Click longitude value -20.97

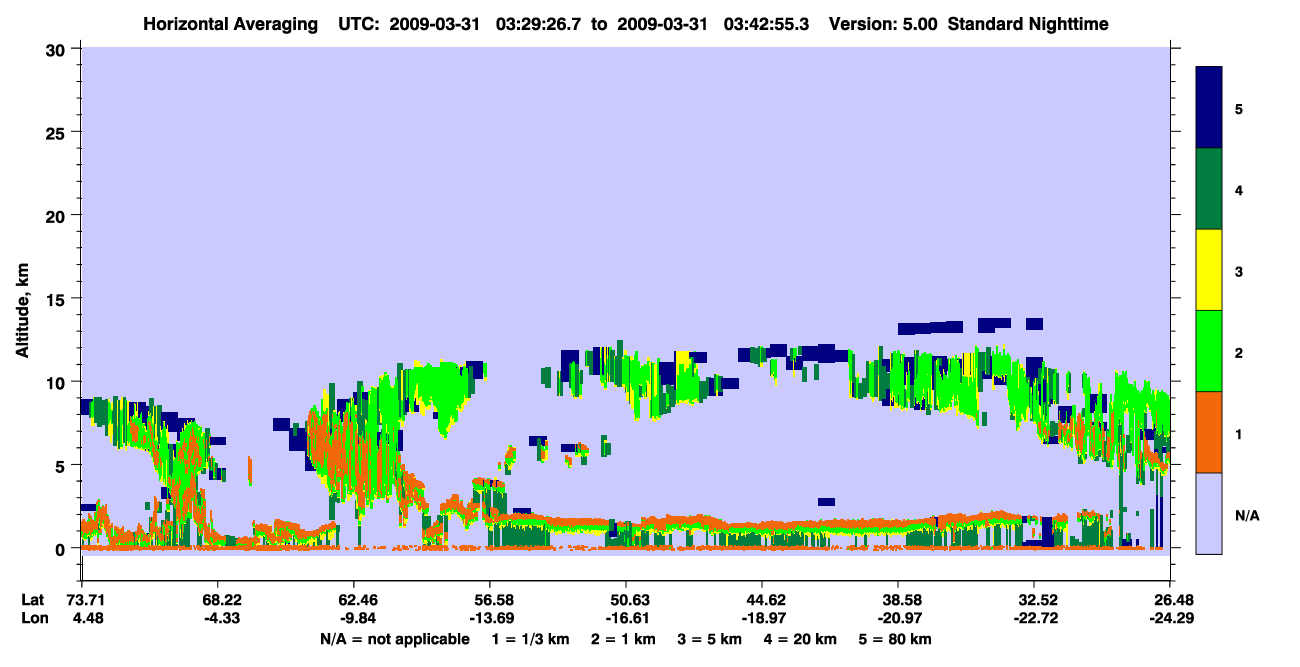(898, 618)
